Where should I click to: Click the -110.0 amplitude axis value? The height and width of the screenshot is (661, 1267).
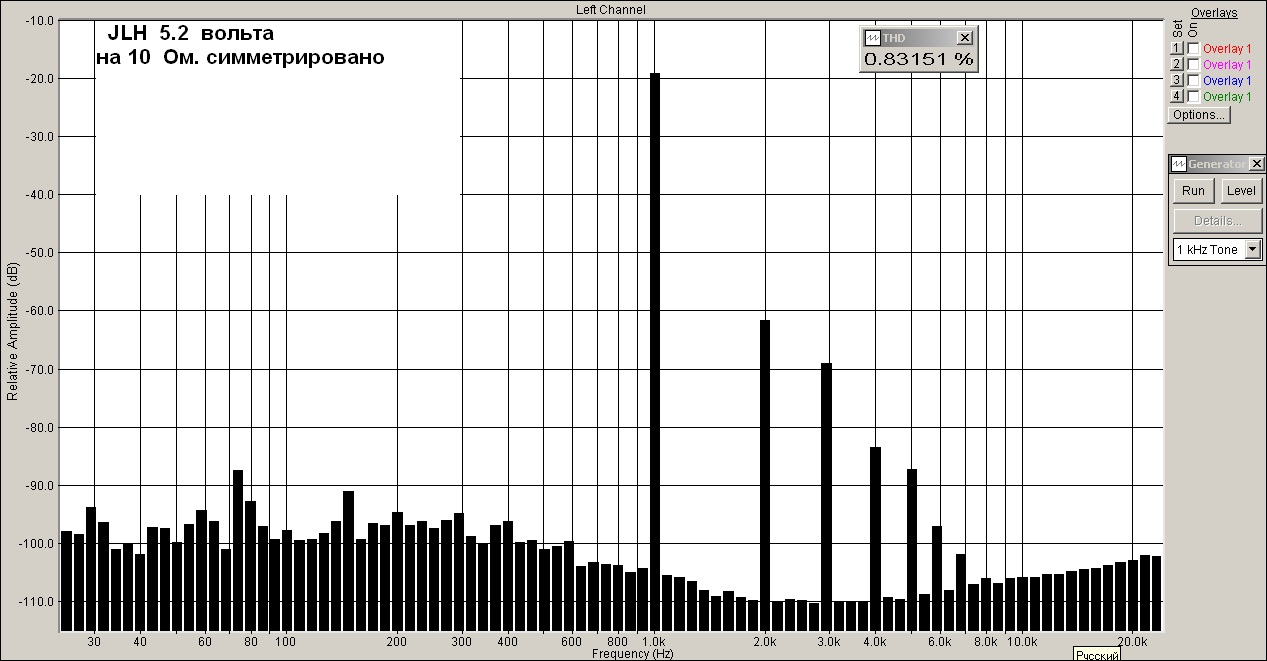37,601
